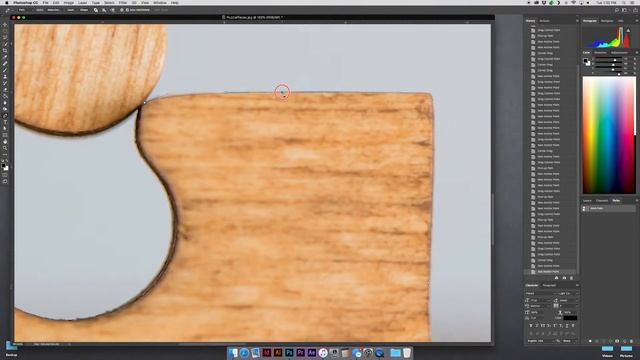Switch to the Channels tab
640x360 pixels.
pos(602,200)
